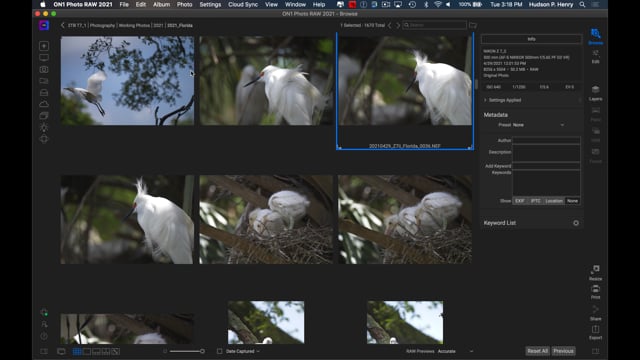Image resolution: width=640 pixels, height=360 pixels.
Task: Click the Info panel header button
Action: (531, 39)
